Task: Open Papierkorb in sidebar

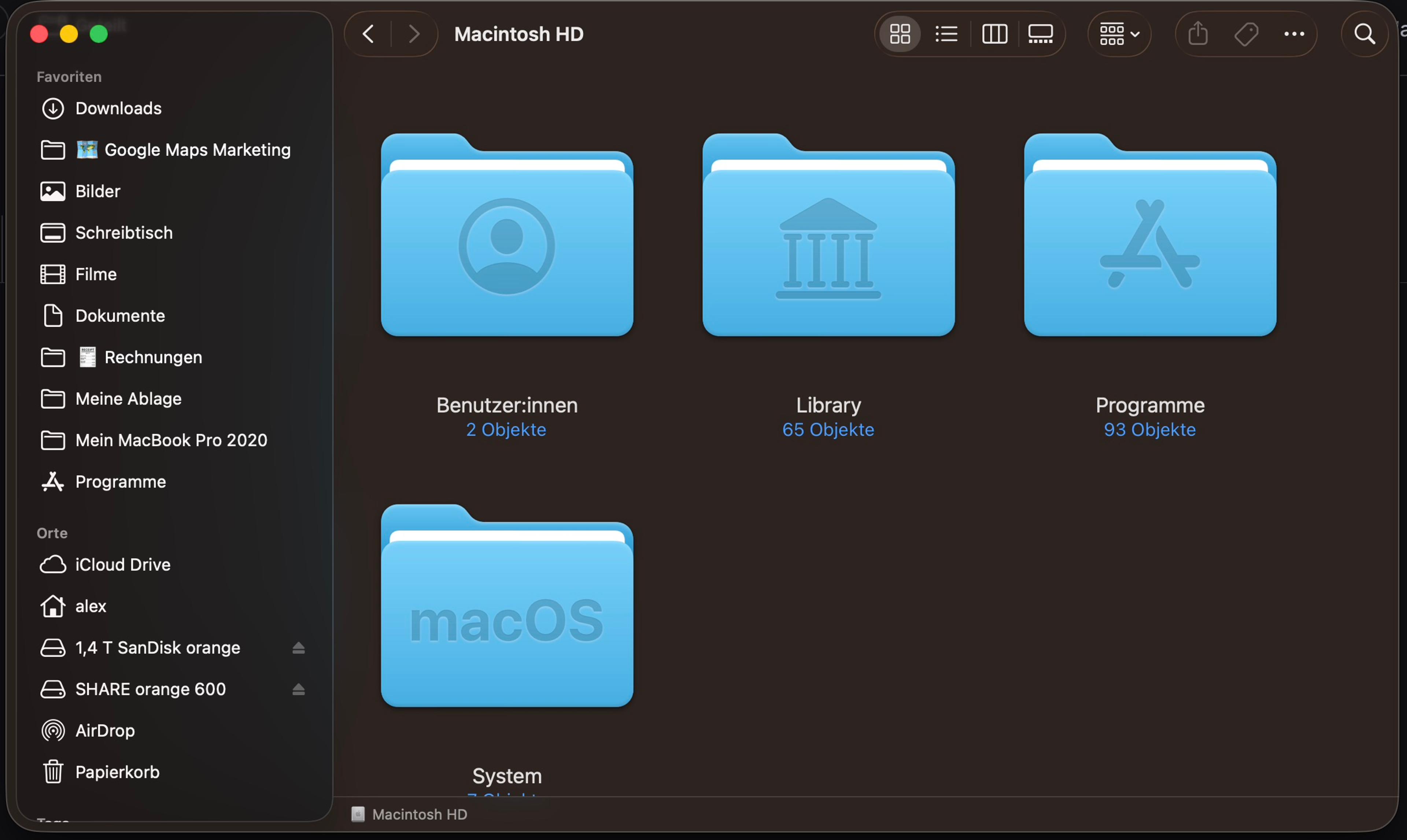Action: [174, 772]
